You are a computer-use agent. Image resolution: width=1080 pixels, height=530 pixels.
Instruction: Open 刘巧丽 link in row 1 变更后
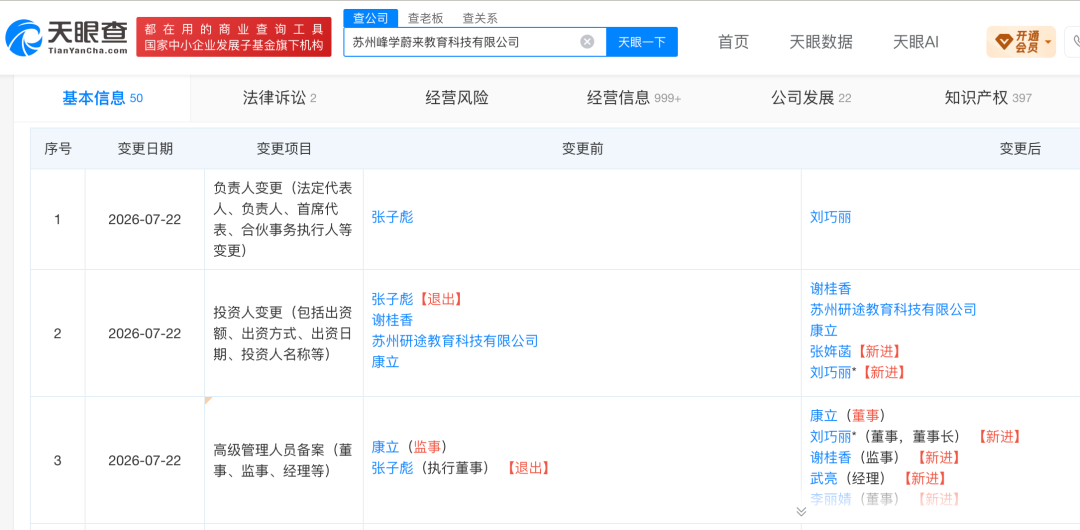(x=831, y=218)
